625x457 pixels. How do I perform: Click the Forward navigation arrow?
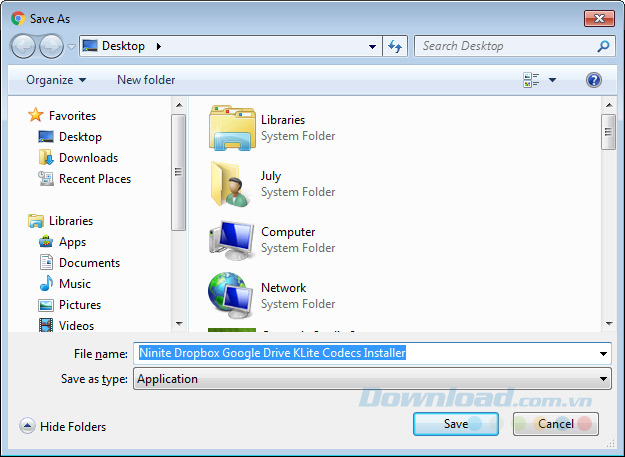coord(51,46)
